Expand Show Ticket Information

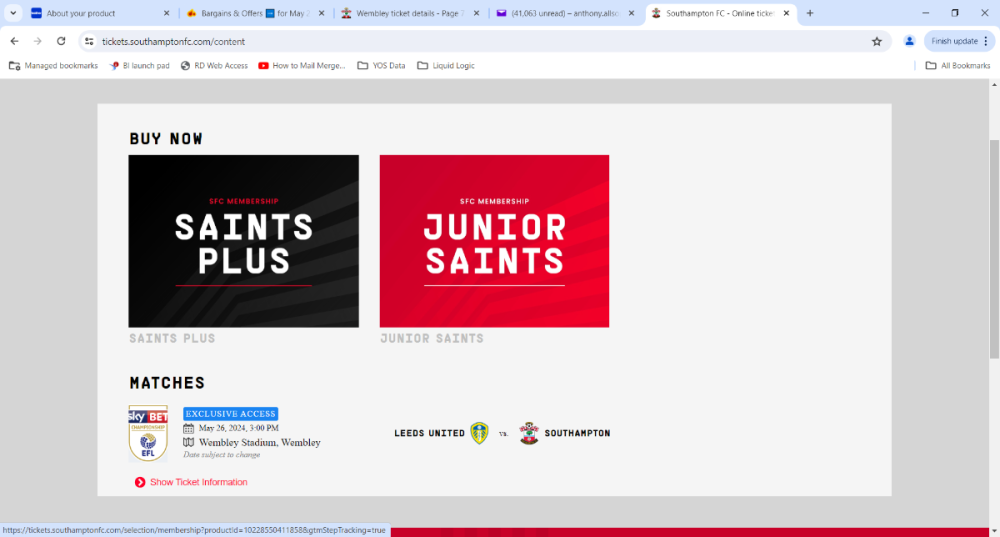pyautogui.click(x=198, y=482)
